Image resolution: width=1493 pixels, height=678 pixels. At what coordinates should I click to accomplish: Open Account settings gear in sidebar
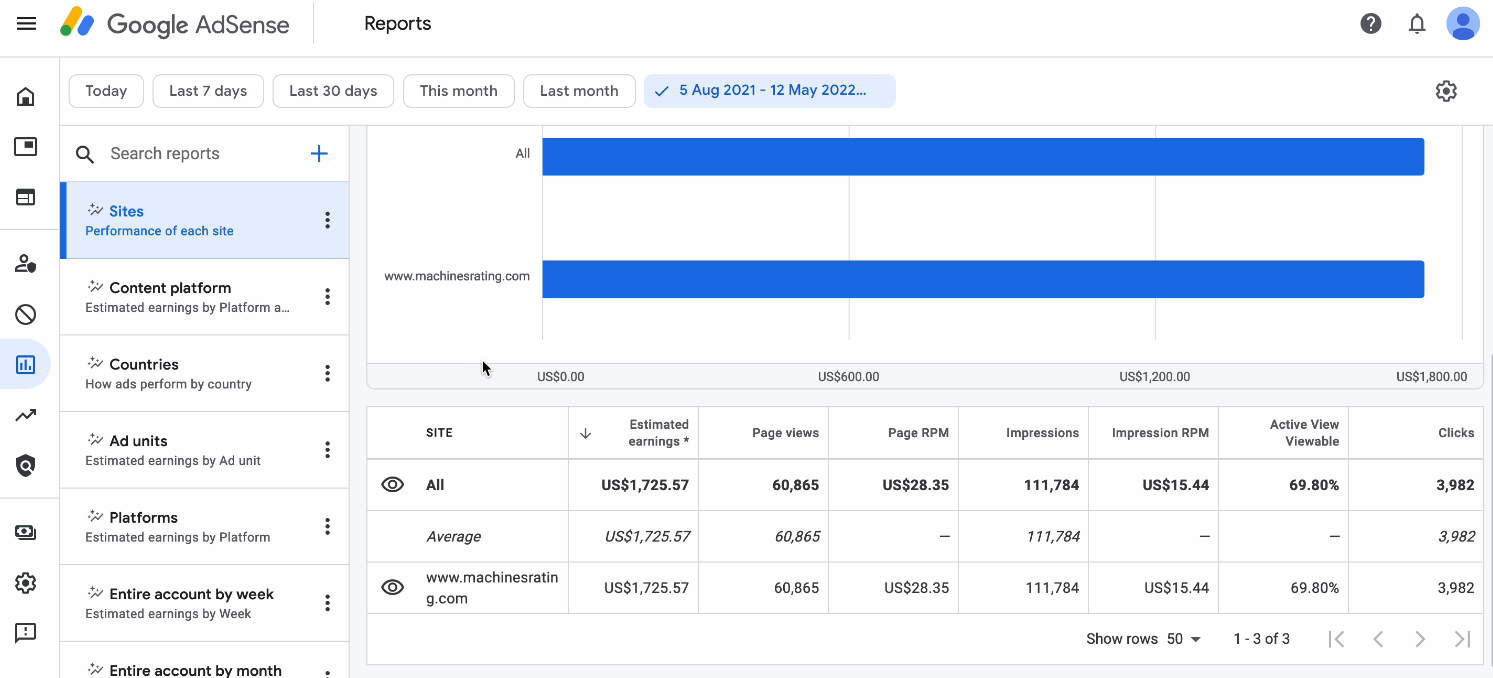pos(26,583)
